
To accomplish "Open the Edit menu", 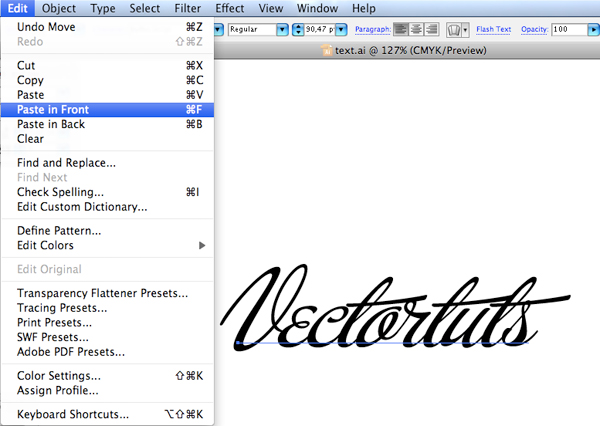I will pyautogui.click(x=18, y=8).
